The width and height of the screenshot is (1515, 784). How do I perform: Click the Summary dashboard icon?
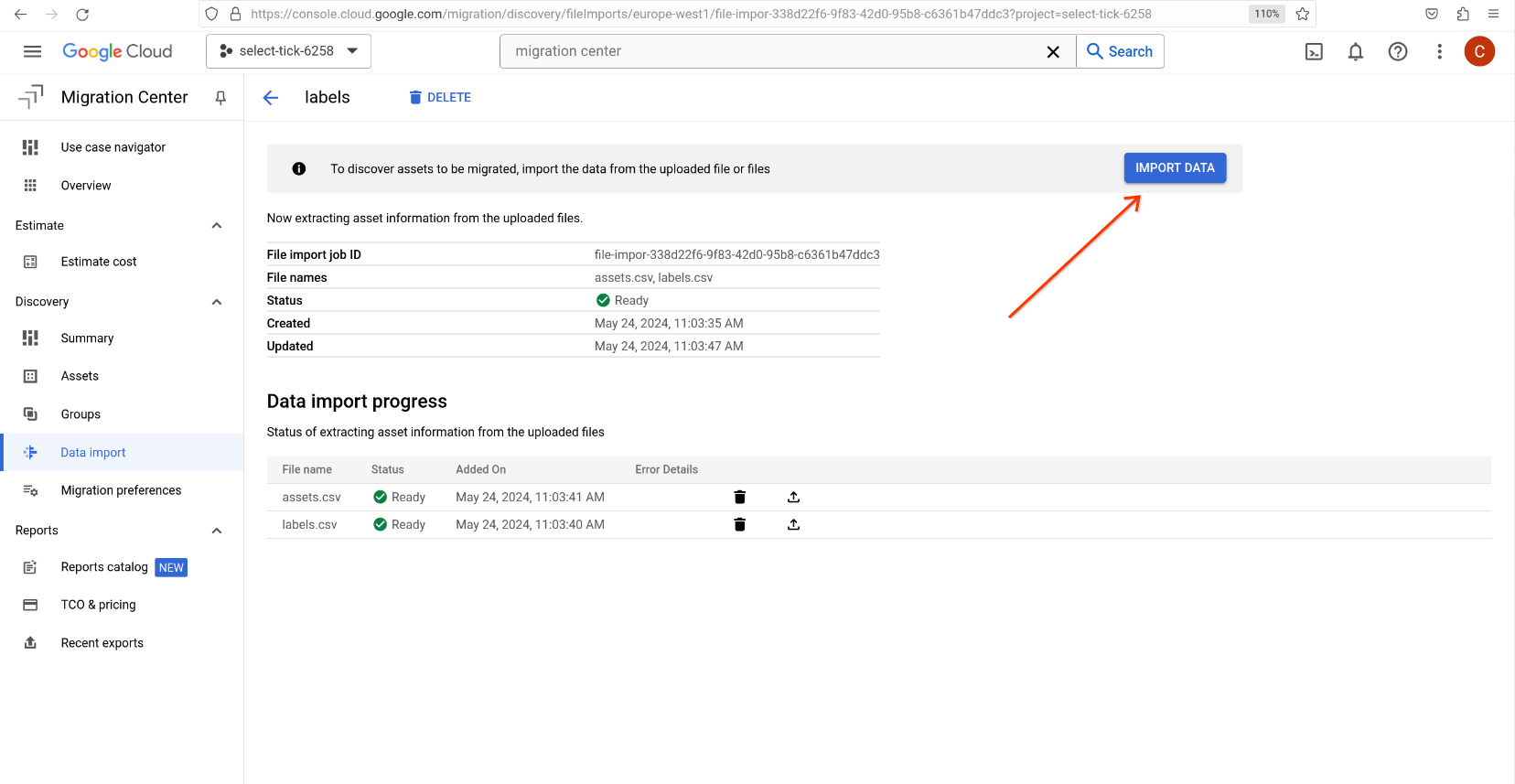coord(30,338)
